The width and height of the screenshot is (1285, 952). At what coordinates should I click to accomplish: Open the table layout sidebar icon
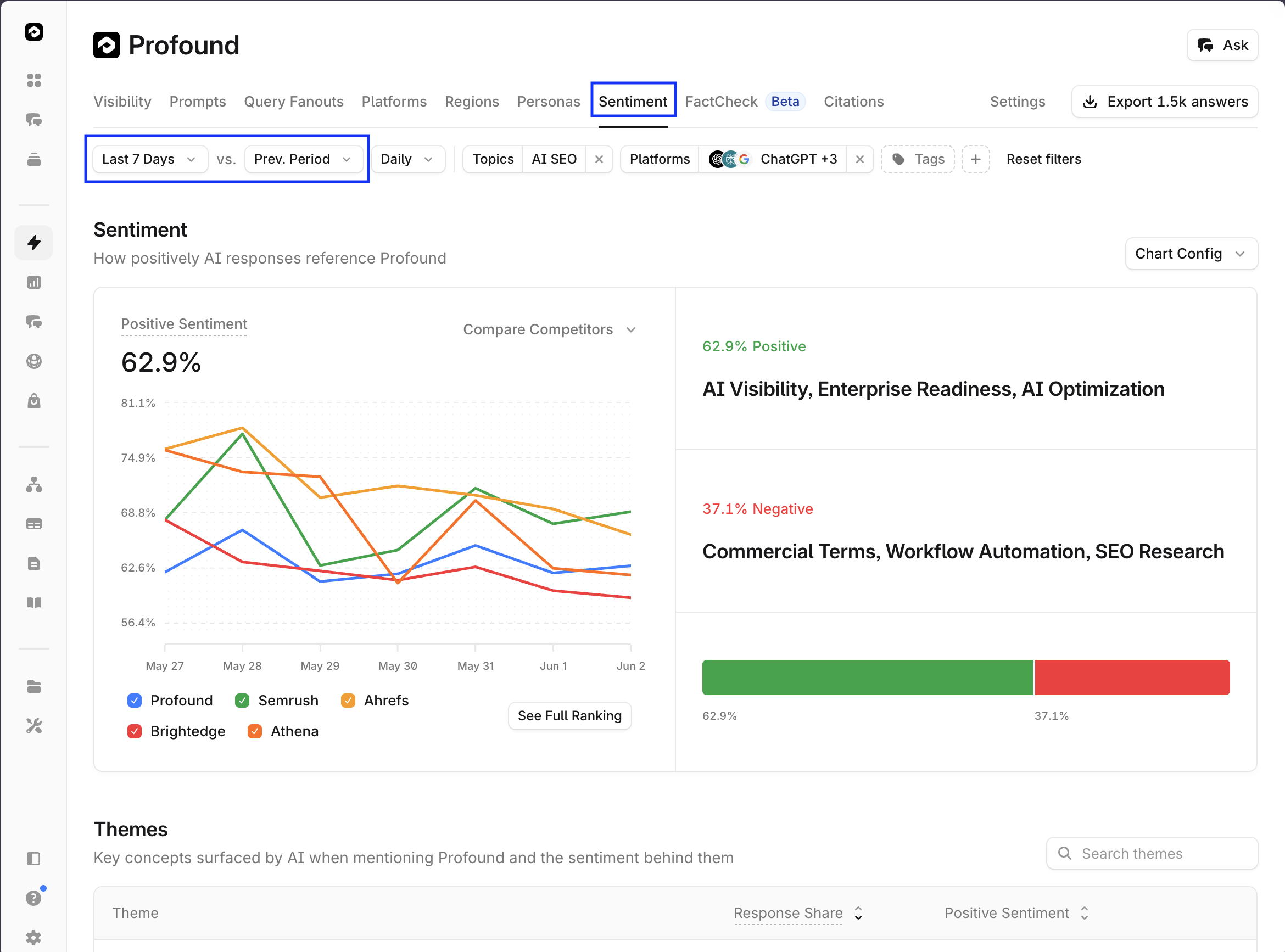34,524
